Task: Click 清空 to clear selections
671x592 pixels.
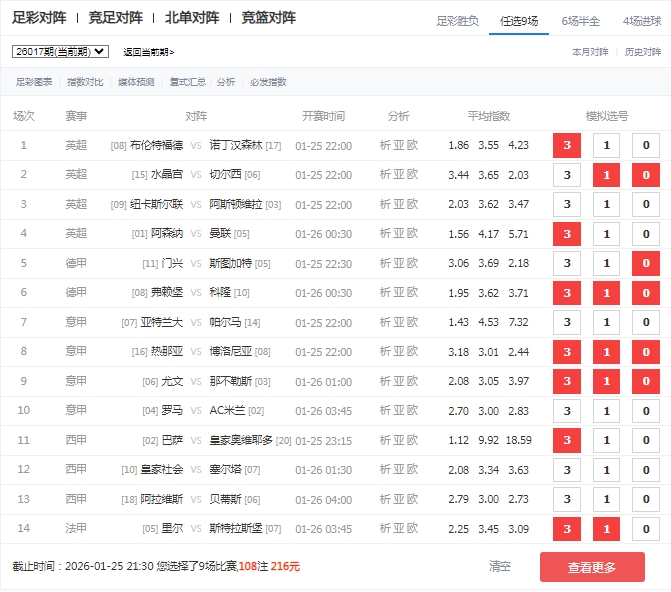Action: tap(500, 566)
